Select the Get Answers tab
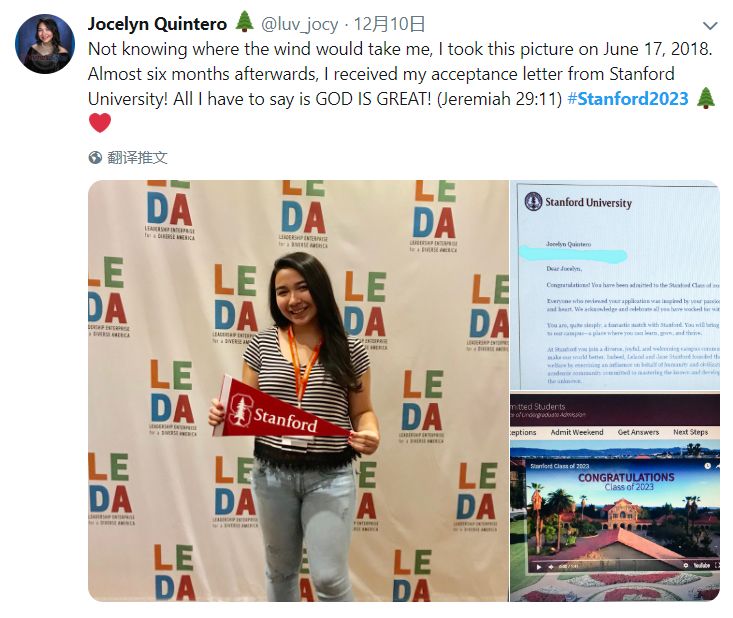This screenshot has width=733, height=618. pos(638,432)
